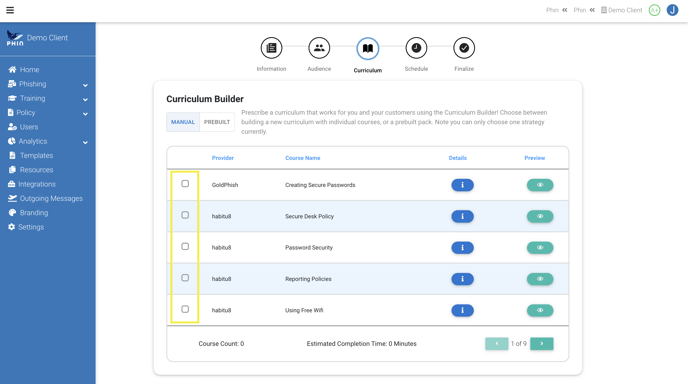Click the user avatar J icon

point(672,10)
